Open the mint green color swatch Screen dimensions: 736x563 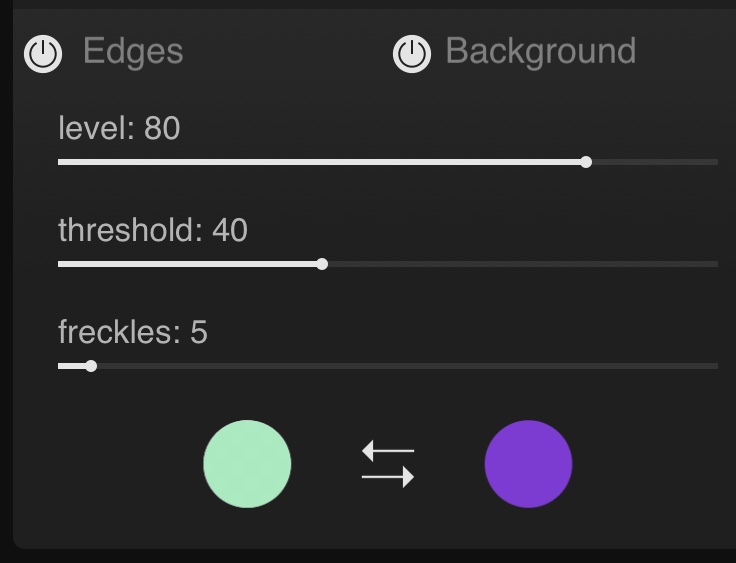[247, 464]
